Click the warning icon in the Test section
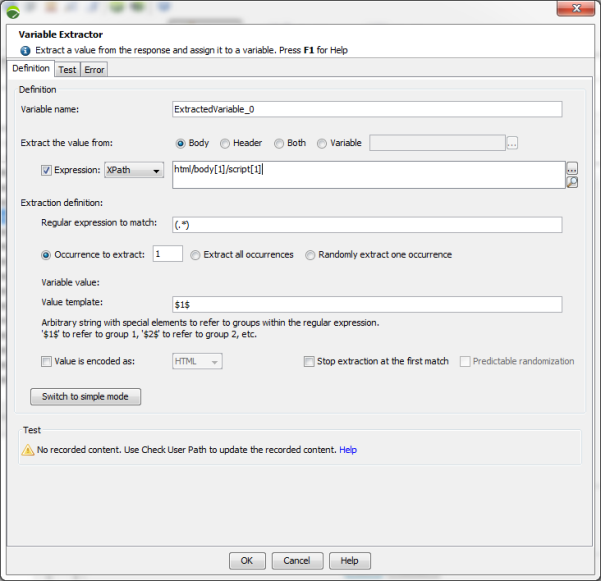Viewport: 601px width, 581px height. [x=28, y=450]
